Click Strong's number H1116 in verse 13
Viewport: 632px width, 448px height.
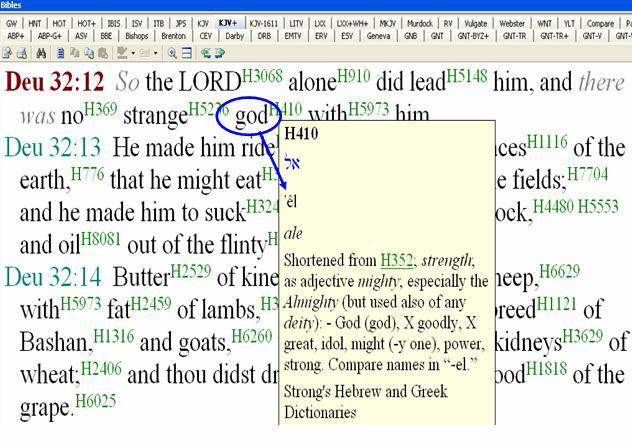point(547,142)
